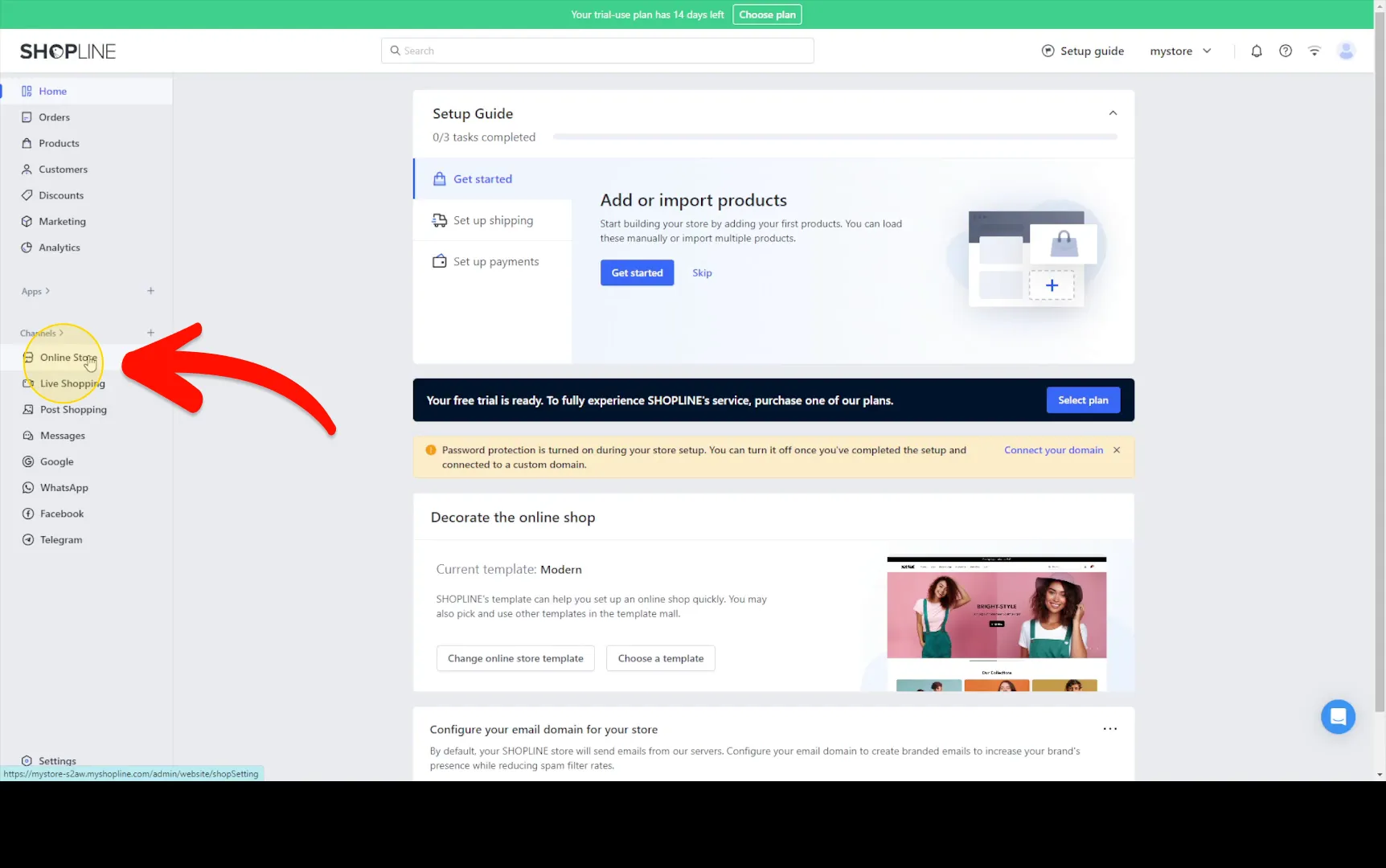Screen dimensions: 1386x868
Task: Click the SHOPLINE logo
Action: [68, 51]
